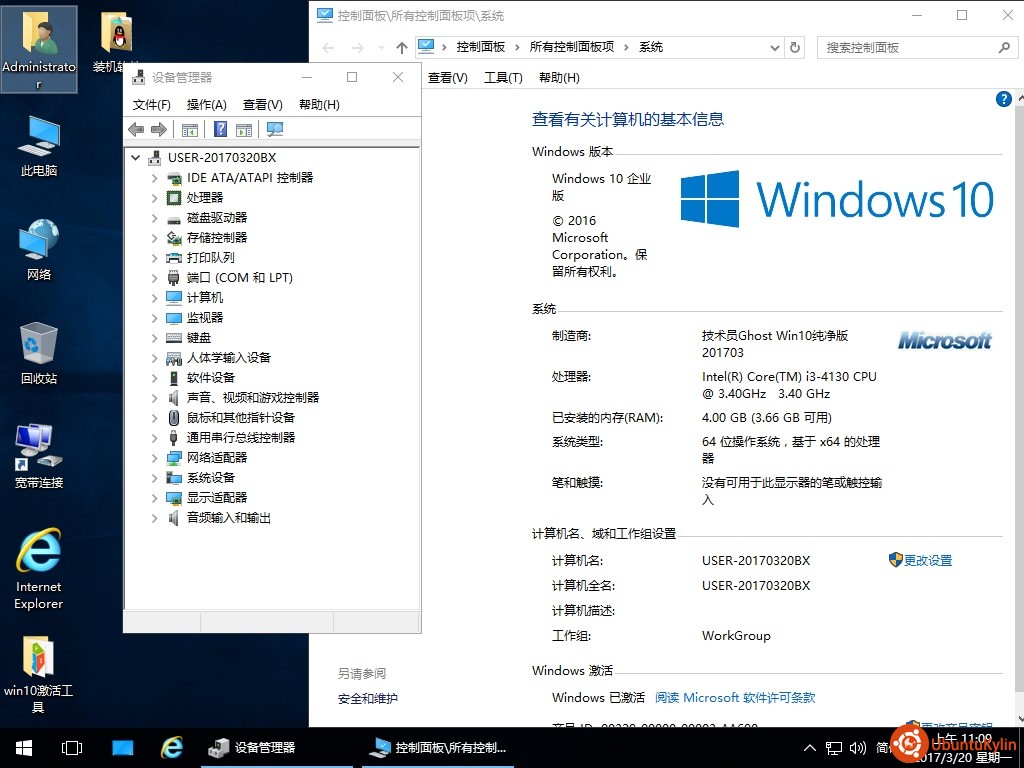
Task: Click the 更改设置 link
Action: tap(927, 561)
